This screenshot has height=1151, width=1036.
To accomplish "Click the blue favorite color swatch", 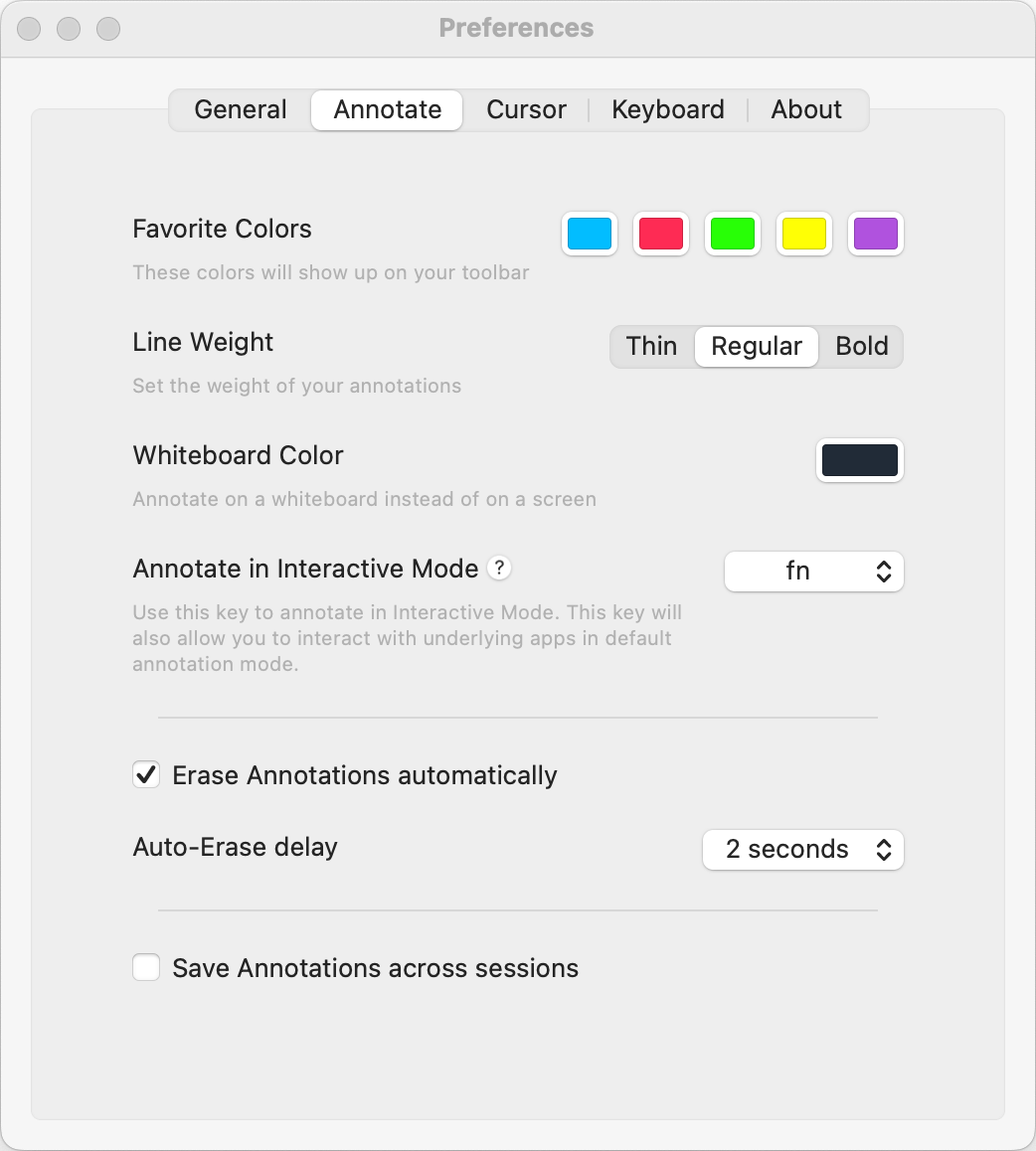I will 590,235.
